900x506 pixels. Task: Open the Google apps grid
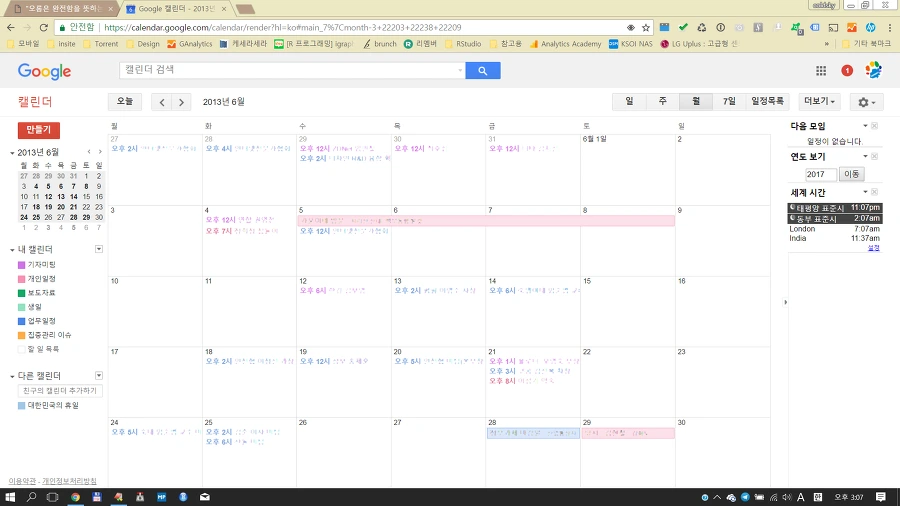point(821,71)
